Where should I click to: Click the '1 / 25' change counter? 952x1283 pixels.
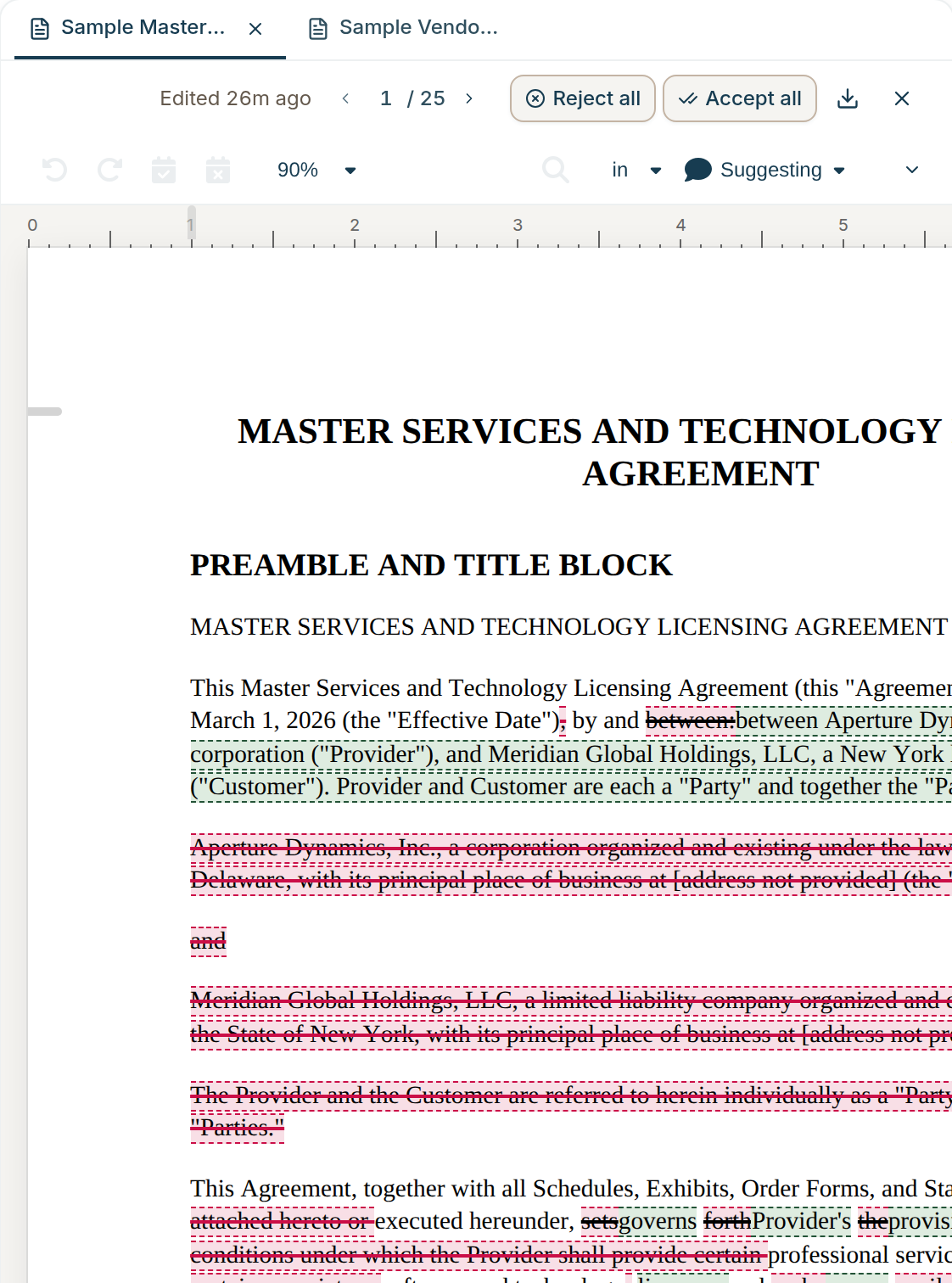(412, 98)
